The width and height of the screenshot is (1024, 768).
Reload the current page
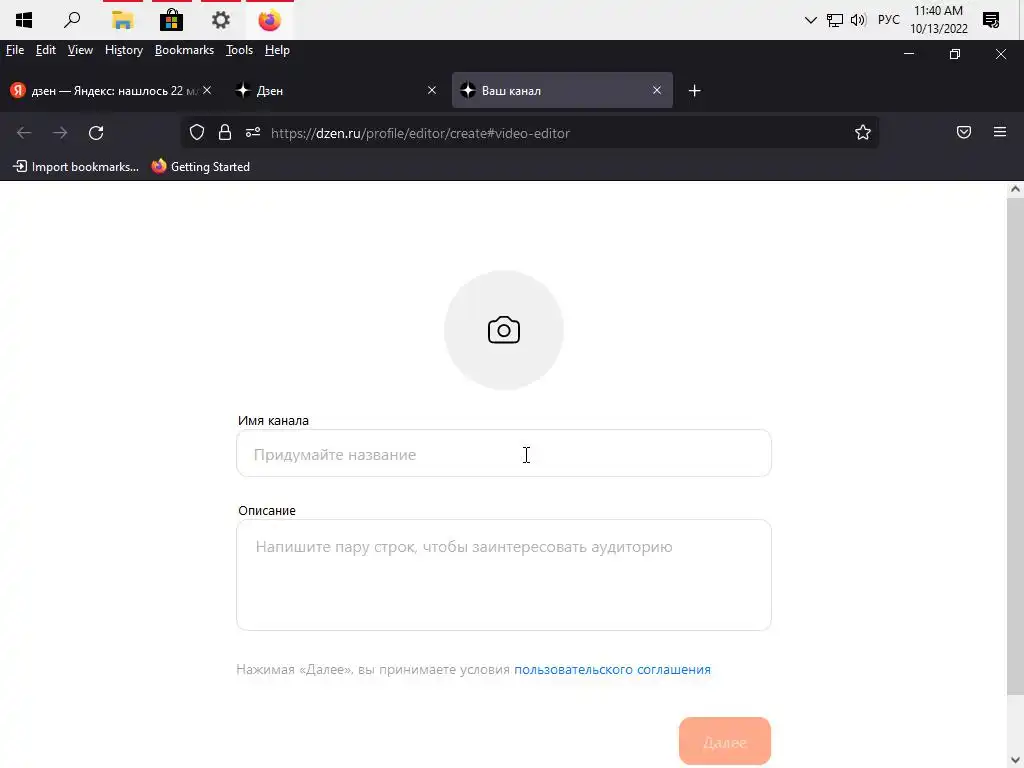(96, 133)
